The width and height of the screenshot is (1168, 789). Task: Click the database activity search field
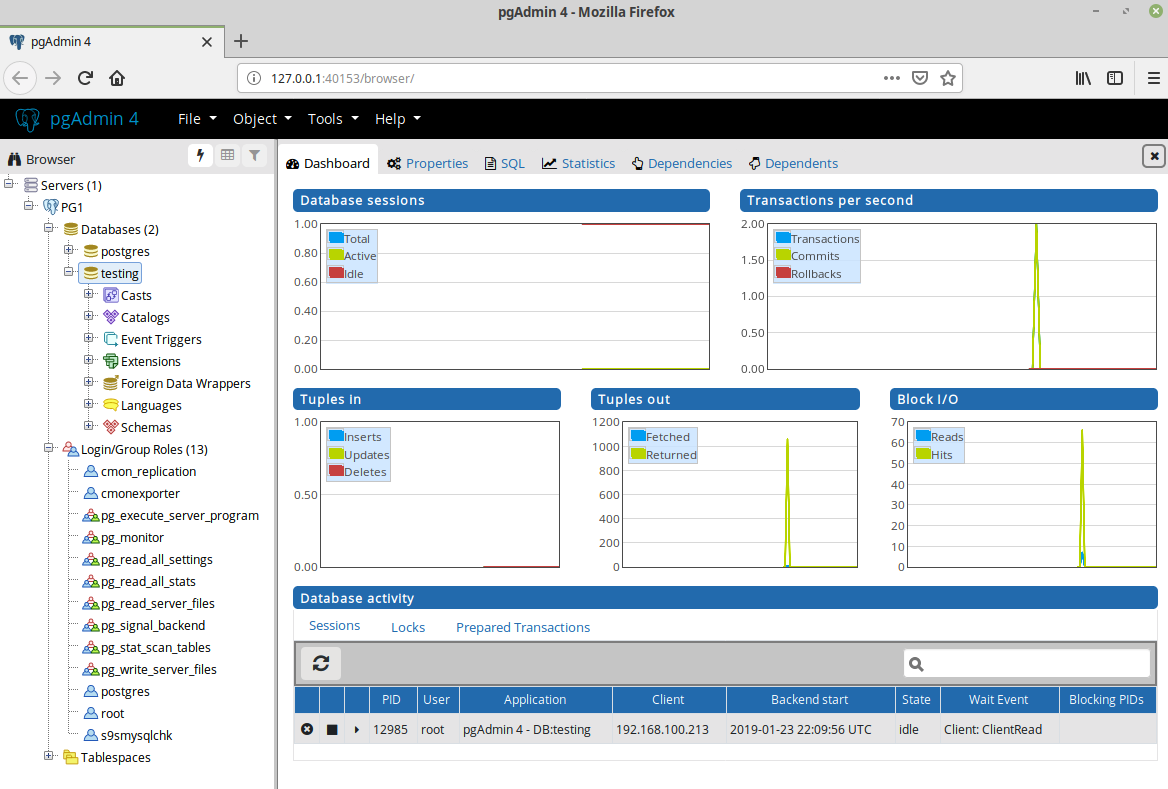coord(1026,663)
